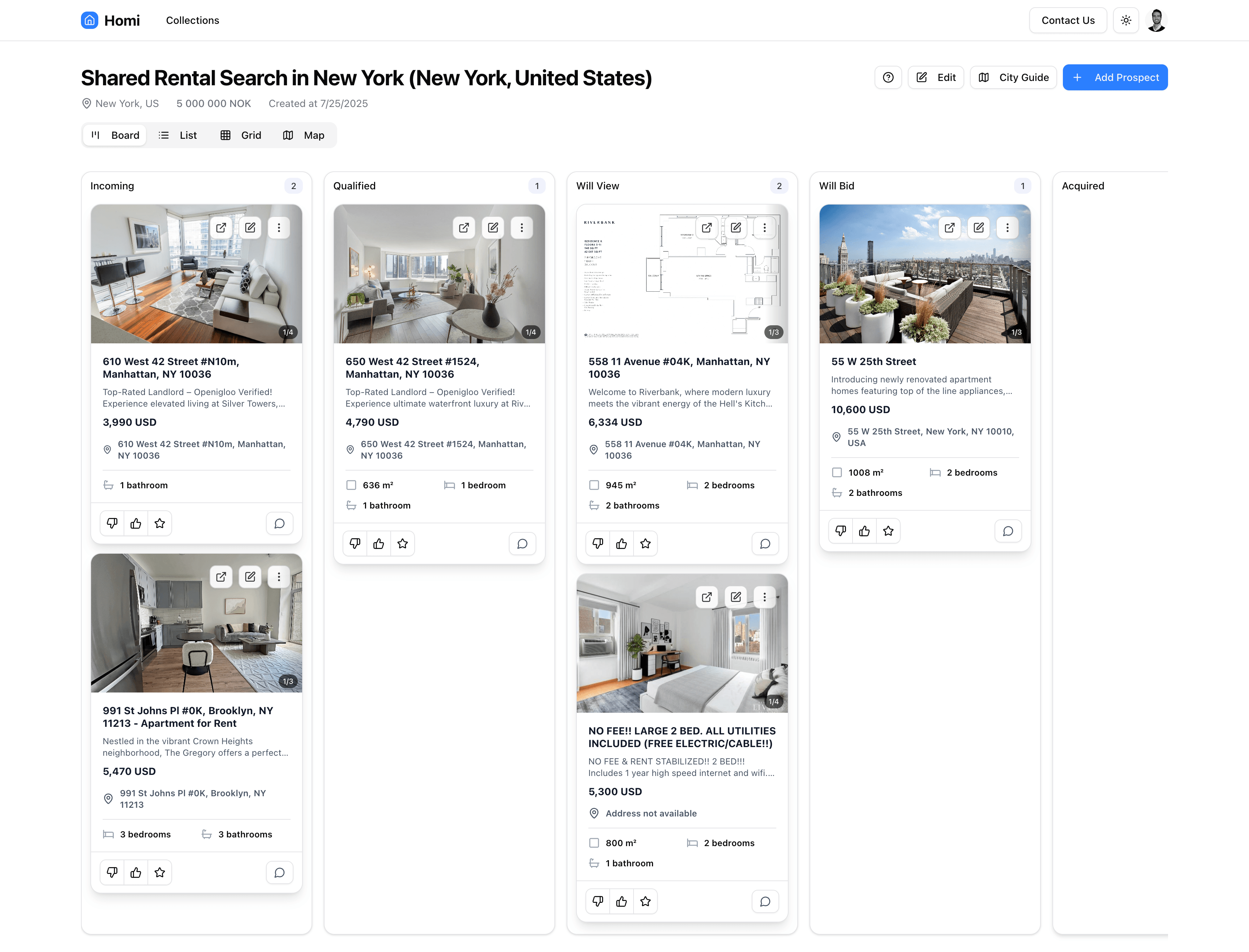Like the 650 West 42 Street listing
This screenshot has height=952, width=1249.
click(x=378, y=543)
